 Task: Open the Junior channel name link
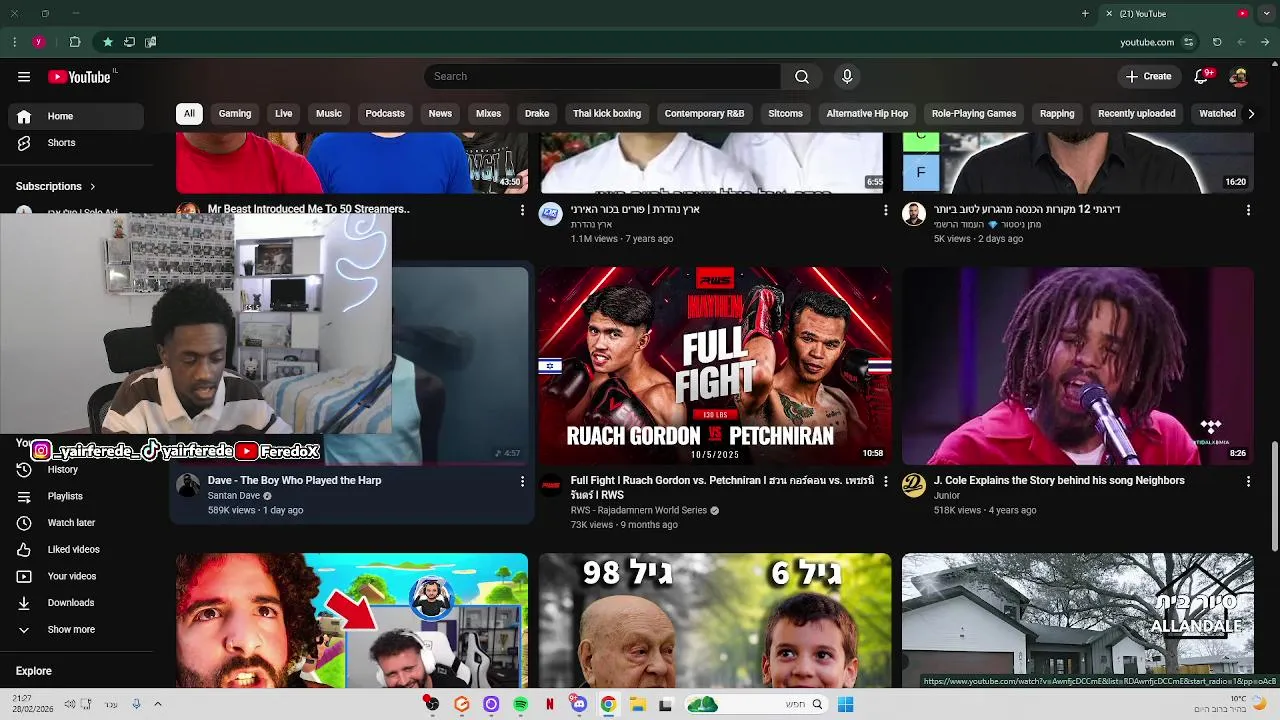click(947, 496)
